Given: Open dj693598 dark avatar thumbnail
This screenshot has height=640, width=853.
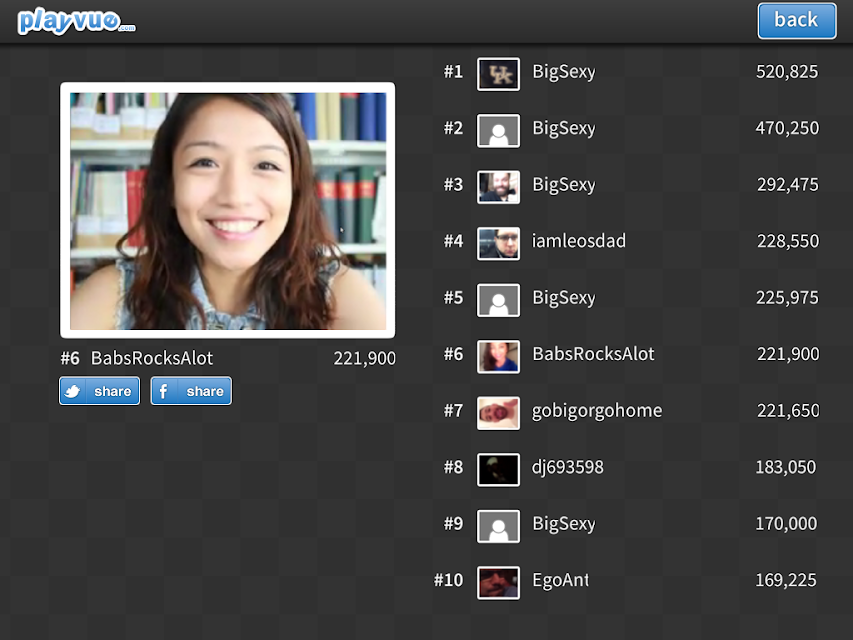Looking at the screenshot, I should coord(498,470).
